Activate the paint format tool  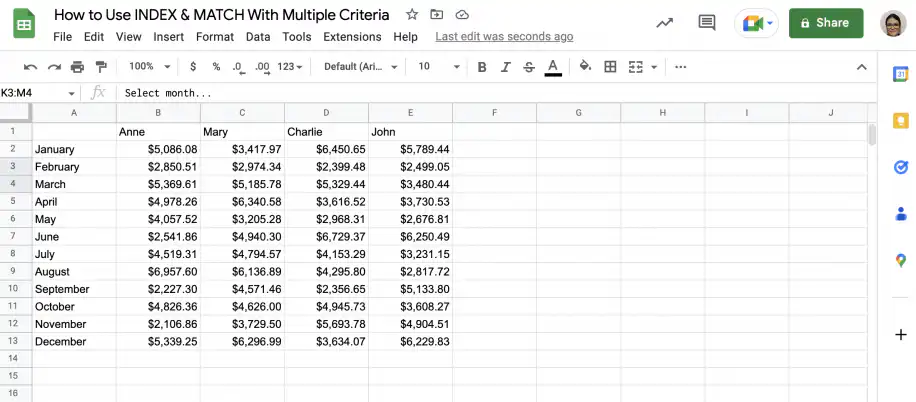click(x=101, y=67)
